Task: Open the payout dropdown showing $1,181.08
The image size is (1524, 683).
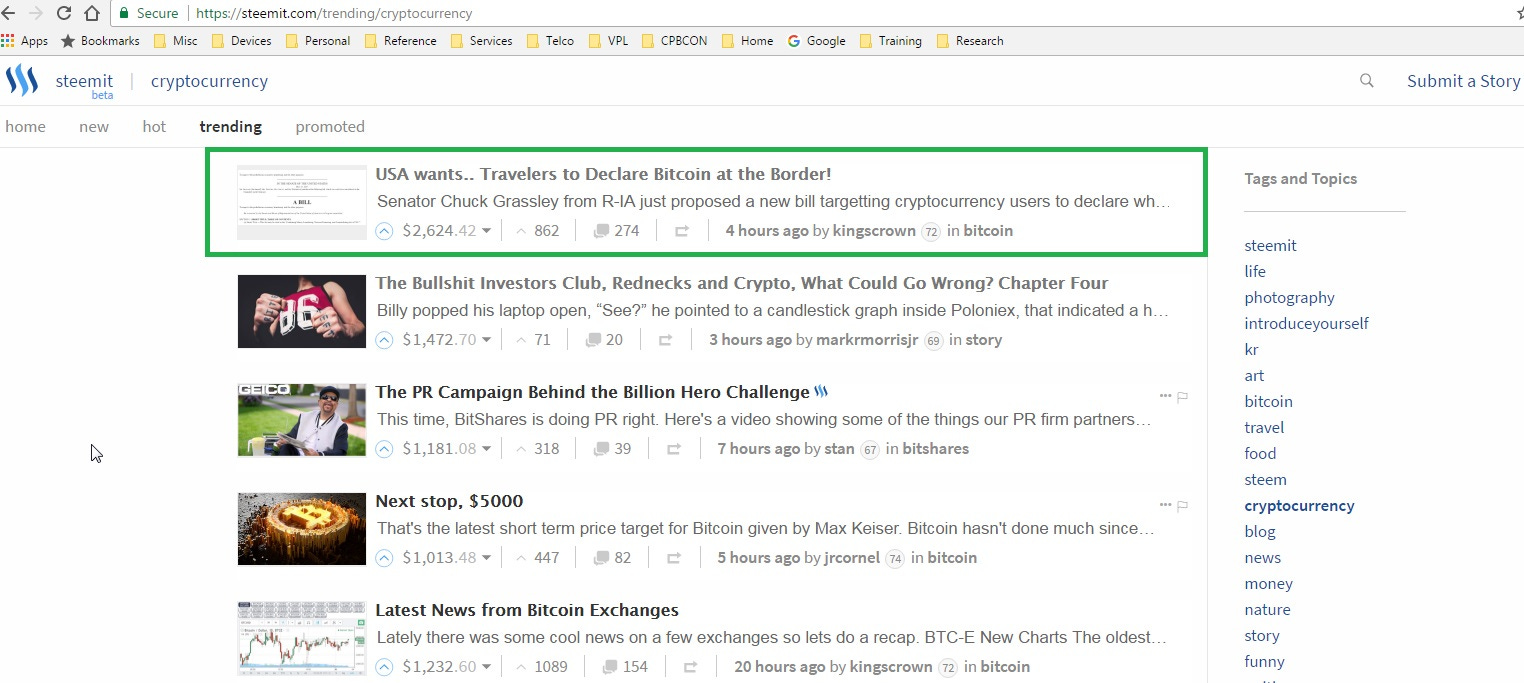Action: click(487, 448)
